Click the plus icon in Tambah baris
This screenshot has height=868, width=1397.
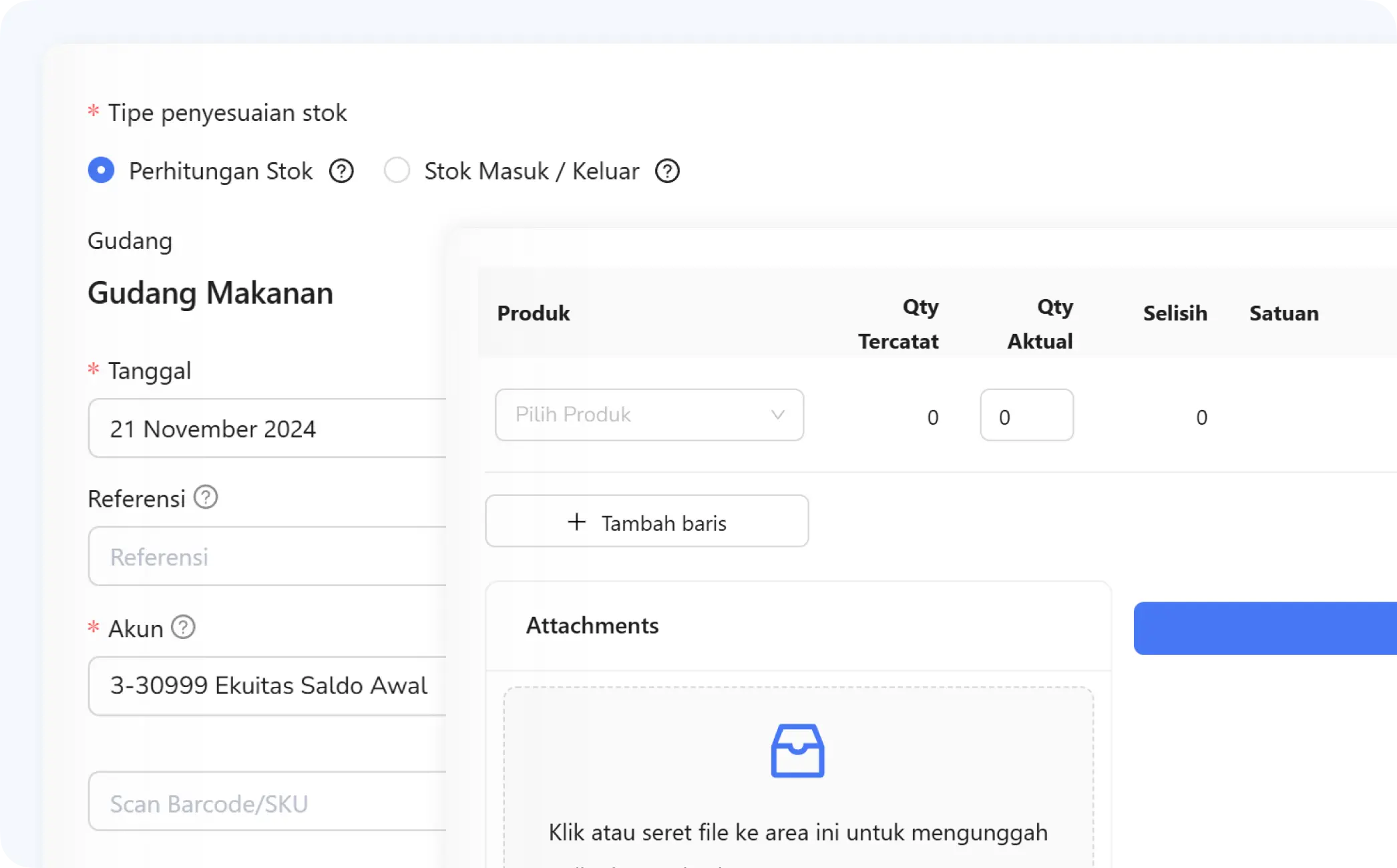(576, 521)
